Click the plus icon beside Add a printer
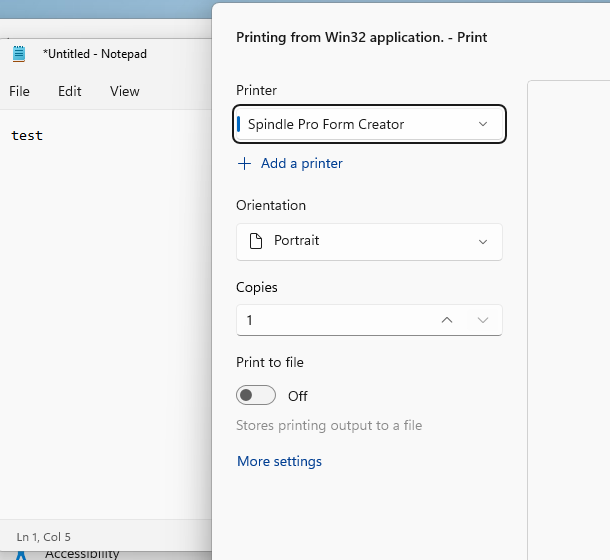This screenshot has width=610, height=560. tap(244, 163)
